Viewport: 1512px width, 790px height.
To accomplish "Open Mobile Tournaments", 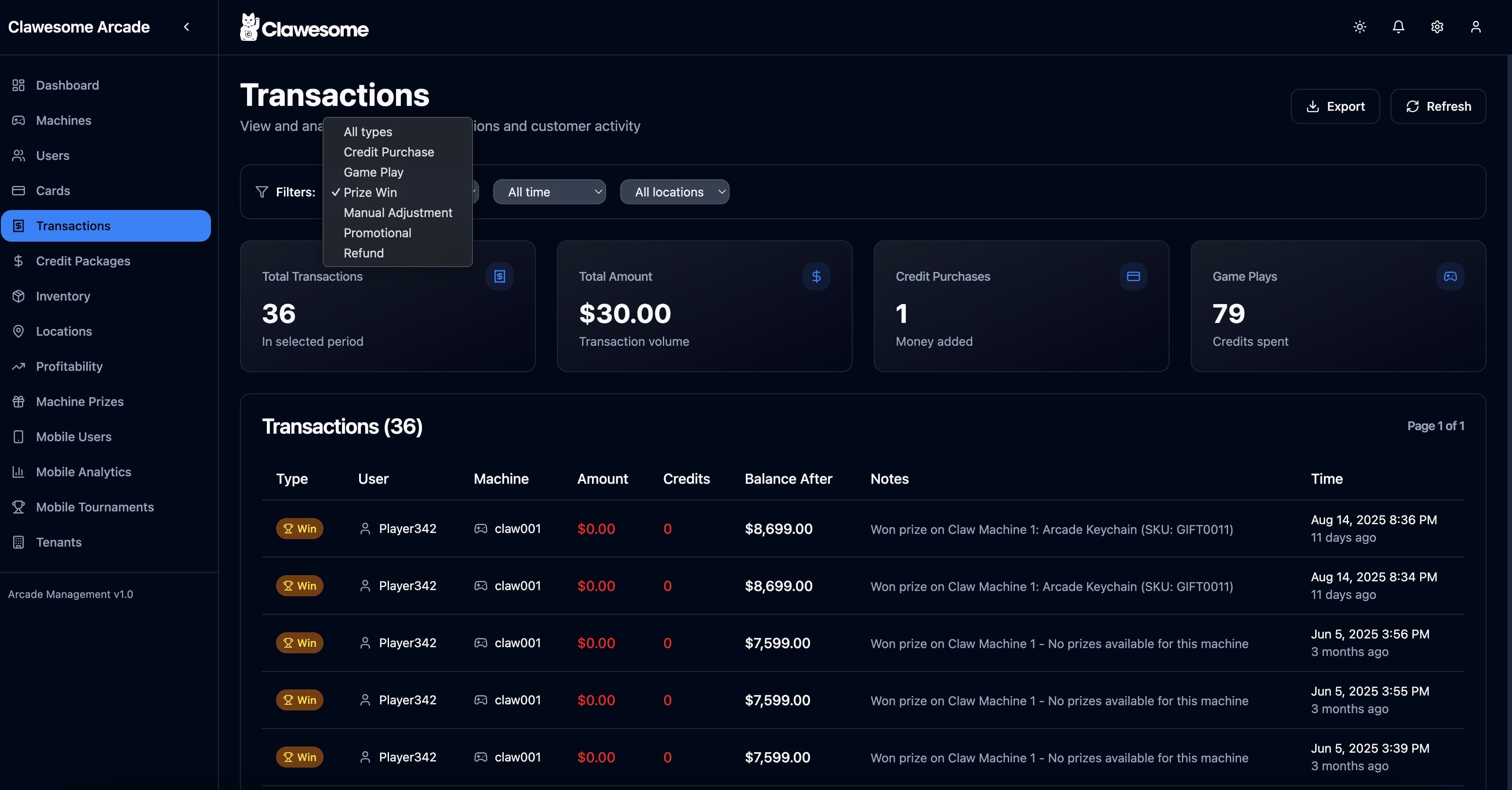I will (105, 507).
